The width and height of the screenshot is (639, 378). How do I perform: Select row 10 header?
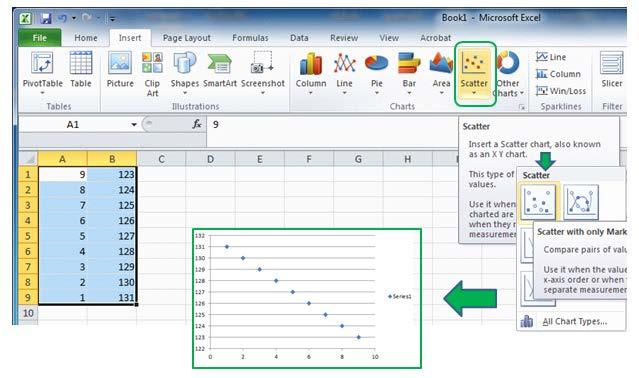pos(28,313)
